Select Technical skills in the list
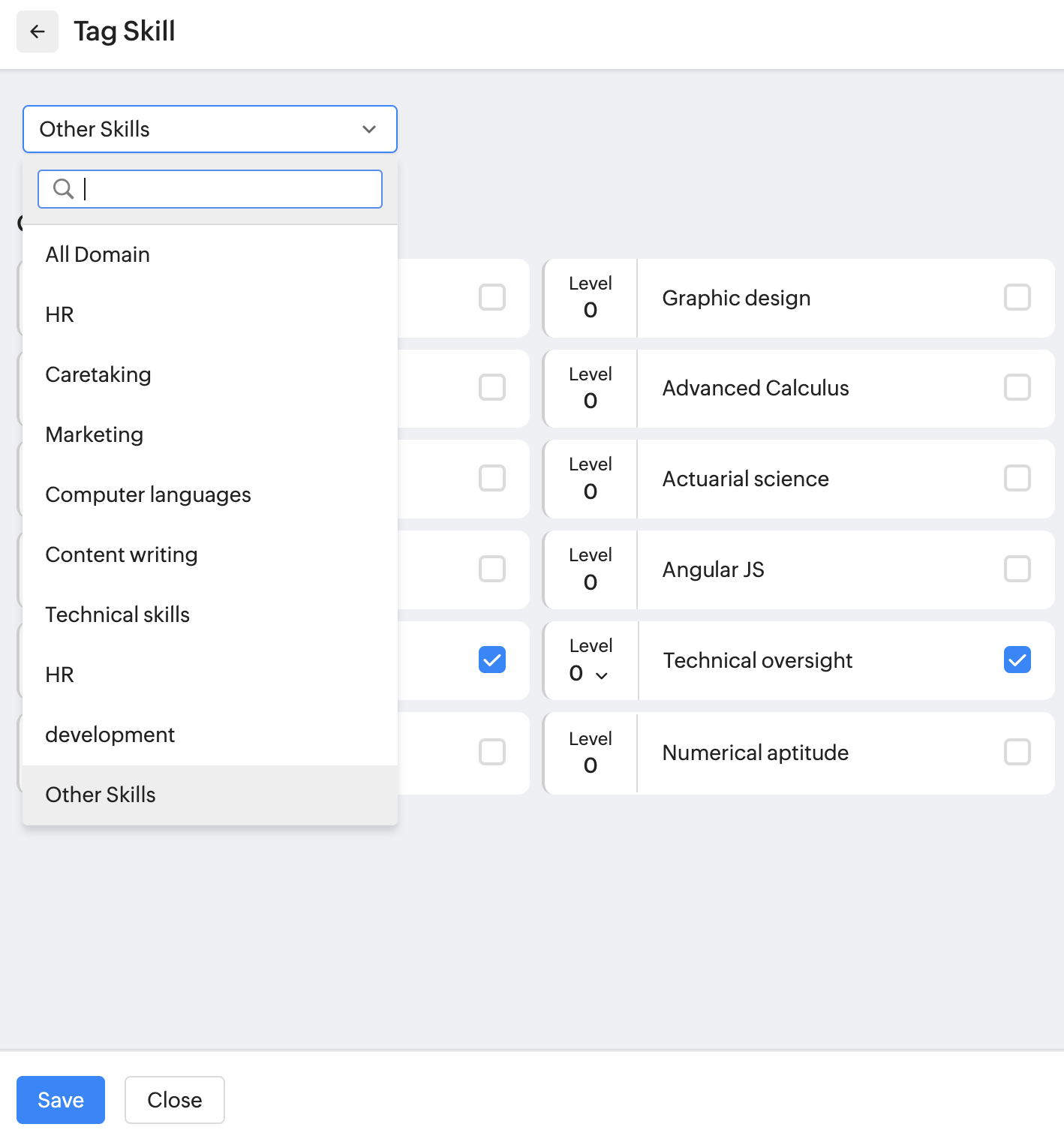1064x1130 pixels. pyautogui.click(x=118, y=615)
